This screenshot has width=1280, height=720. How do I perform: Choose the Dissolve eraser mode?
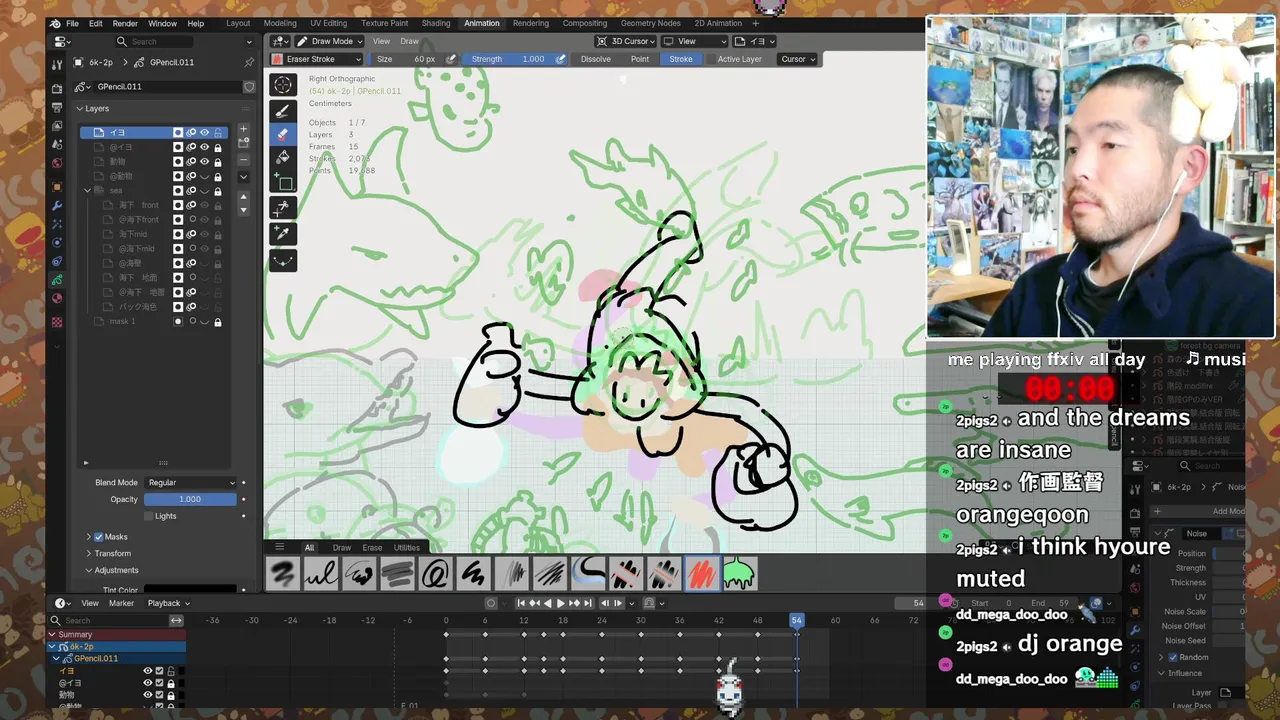595,59
